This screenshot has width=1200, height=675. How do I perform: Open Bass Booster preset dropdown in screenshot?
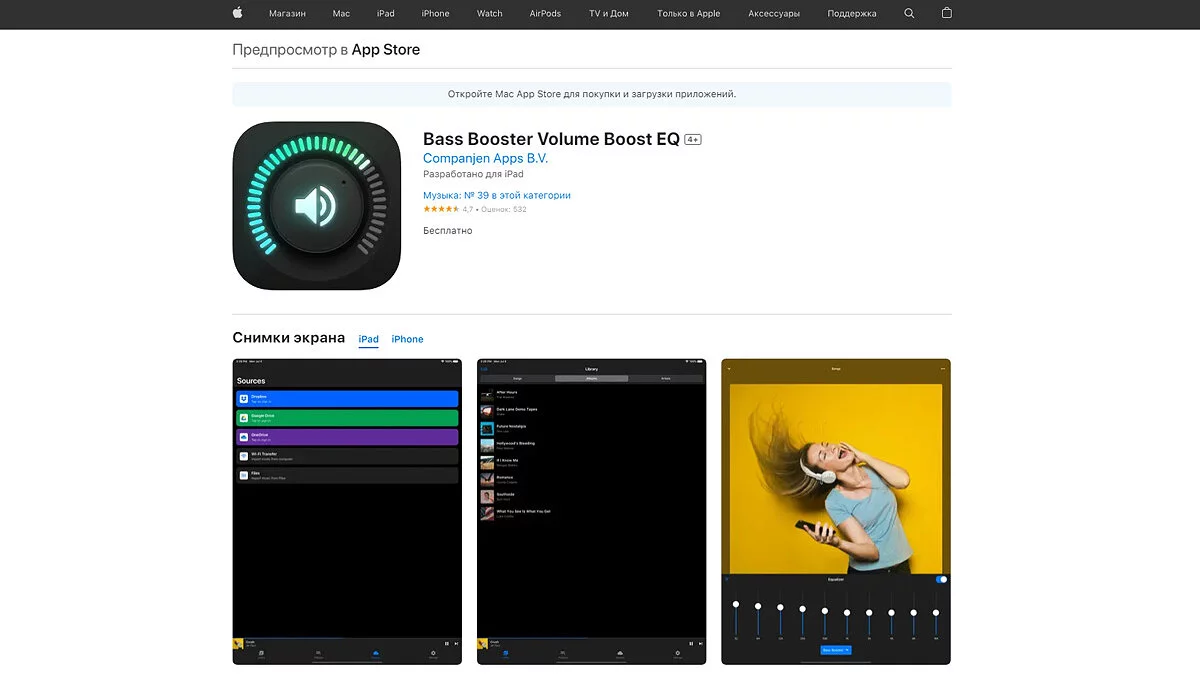836,650
